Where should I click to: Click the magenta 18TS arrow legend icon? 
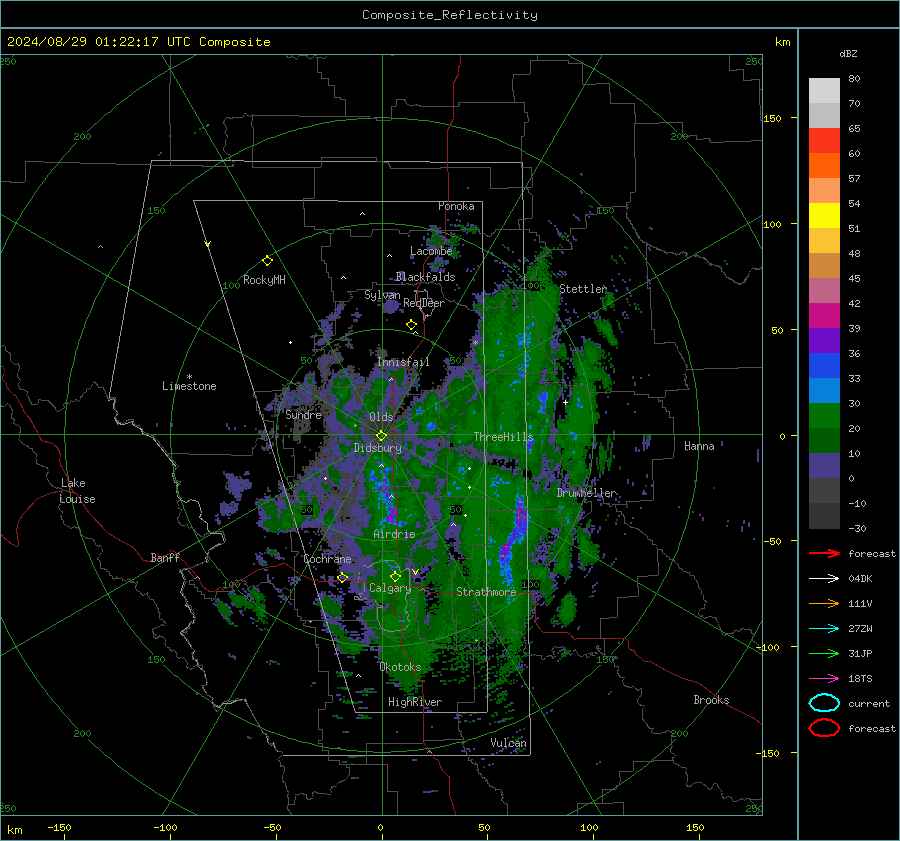(x=824, y=679)
